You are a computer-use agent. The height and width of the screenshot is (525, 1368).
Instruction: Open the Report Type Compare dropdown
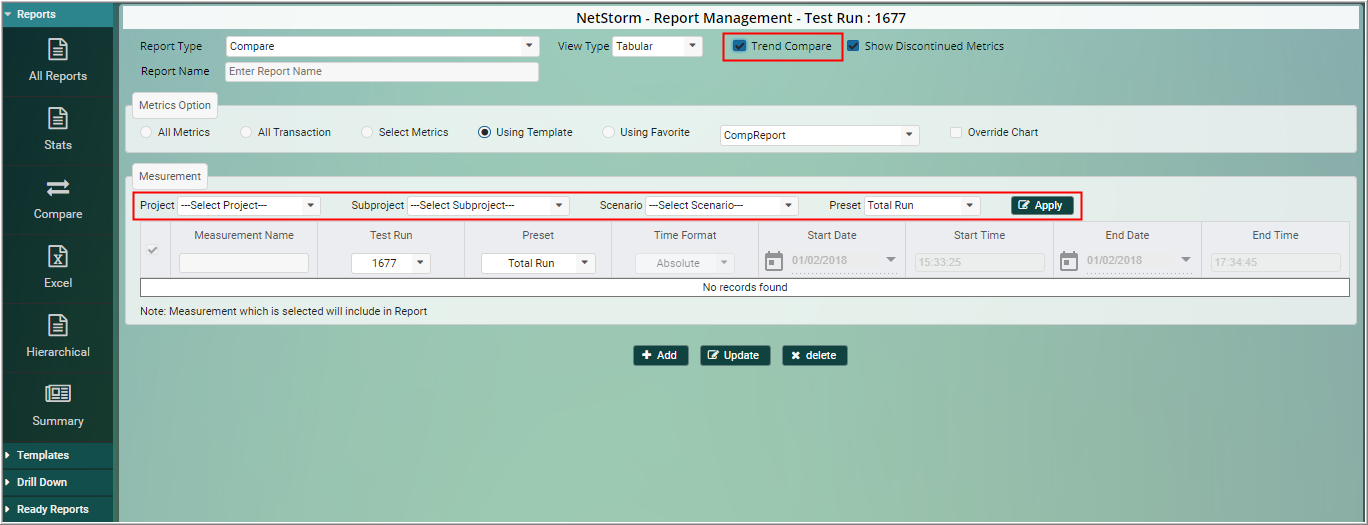[382, 46]
